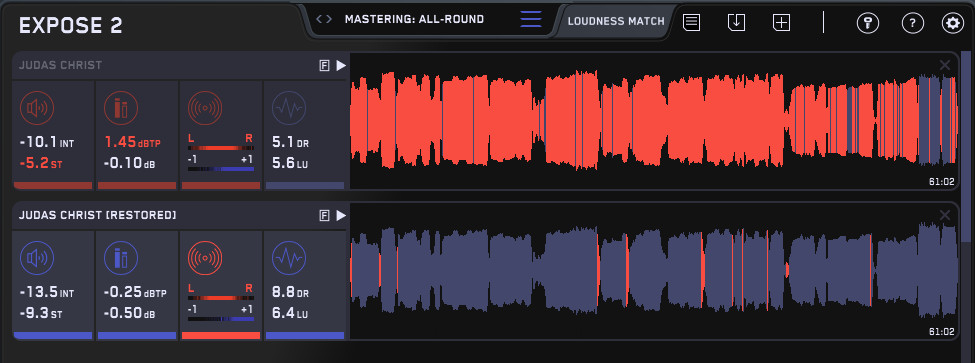Toggle the F button on the restored track

(324, 216)
